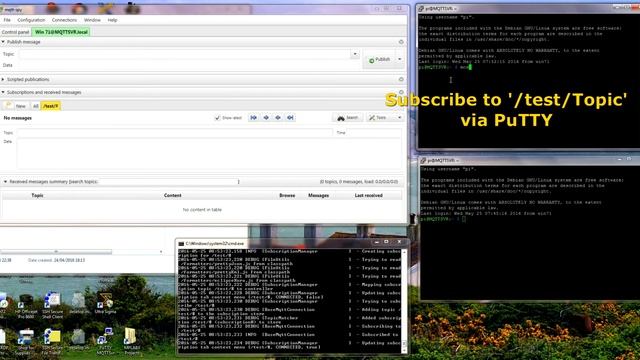Click the received message Topic field

point(175,133)
